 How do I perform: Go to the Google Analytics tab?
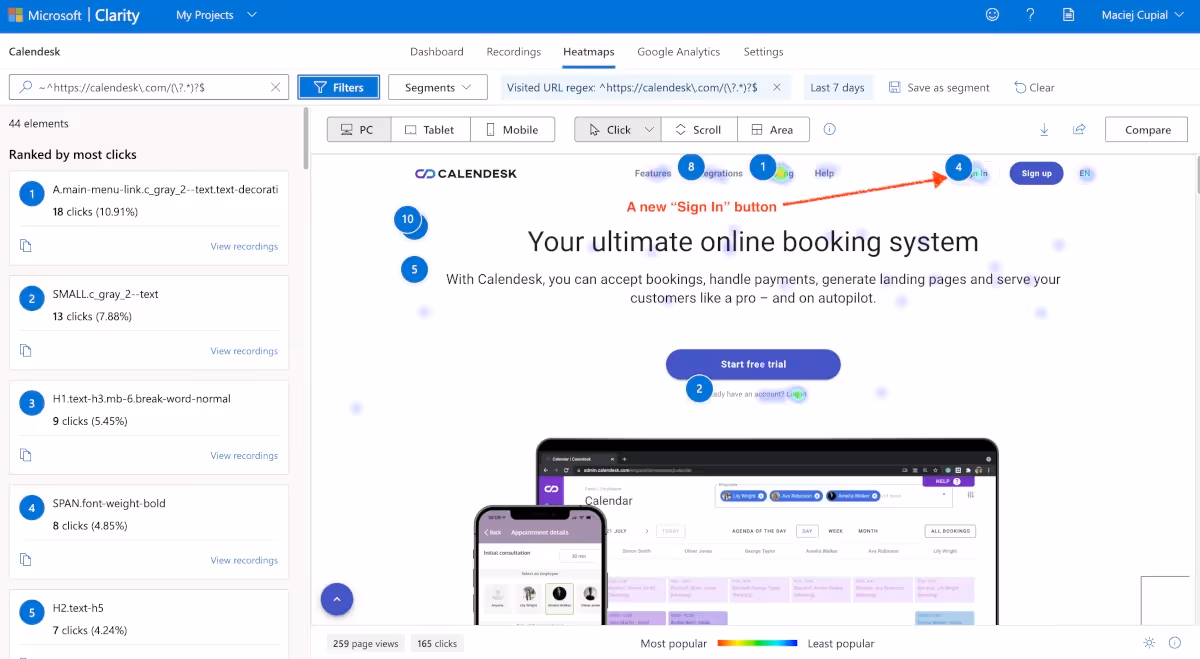[678, 52]
